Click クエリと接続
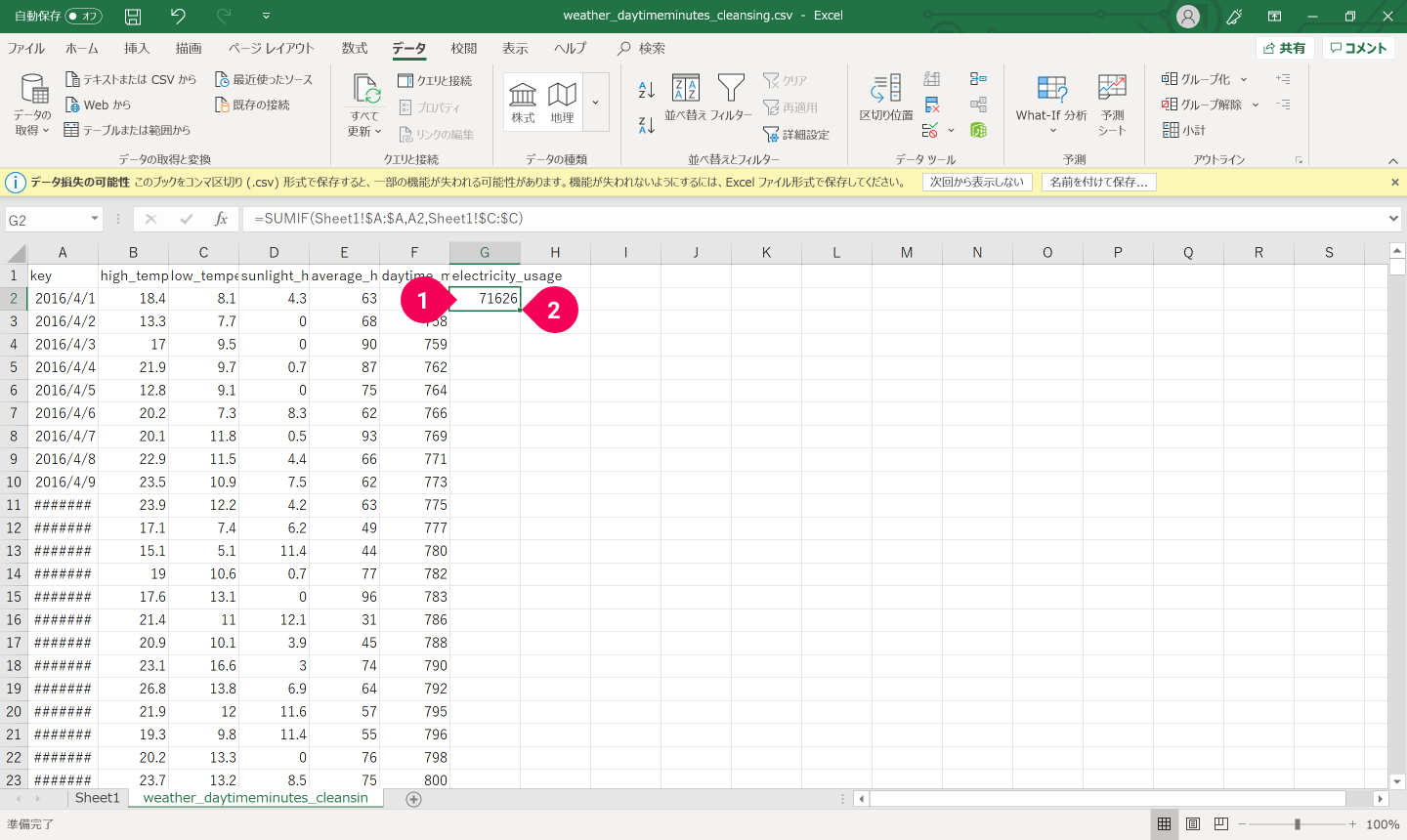 435,80
